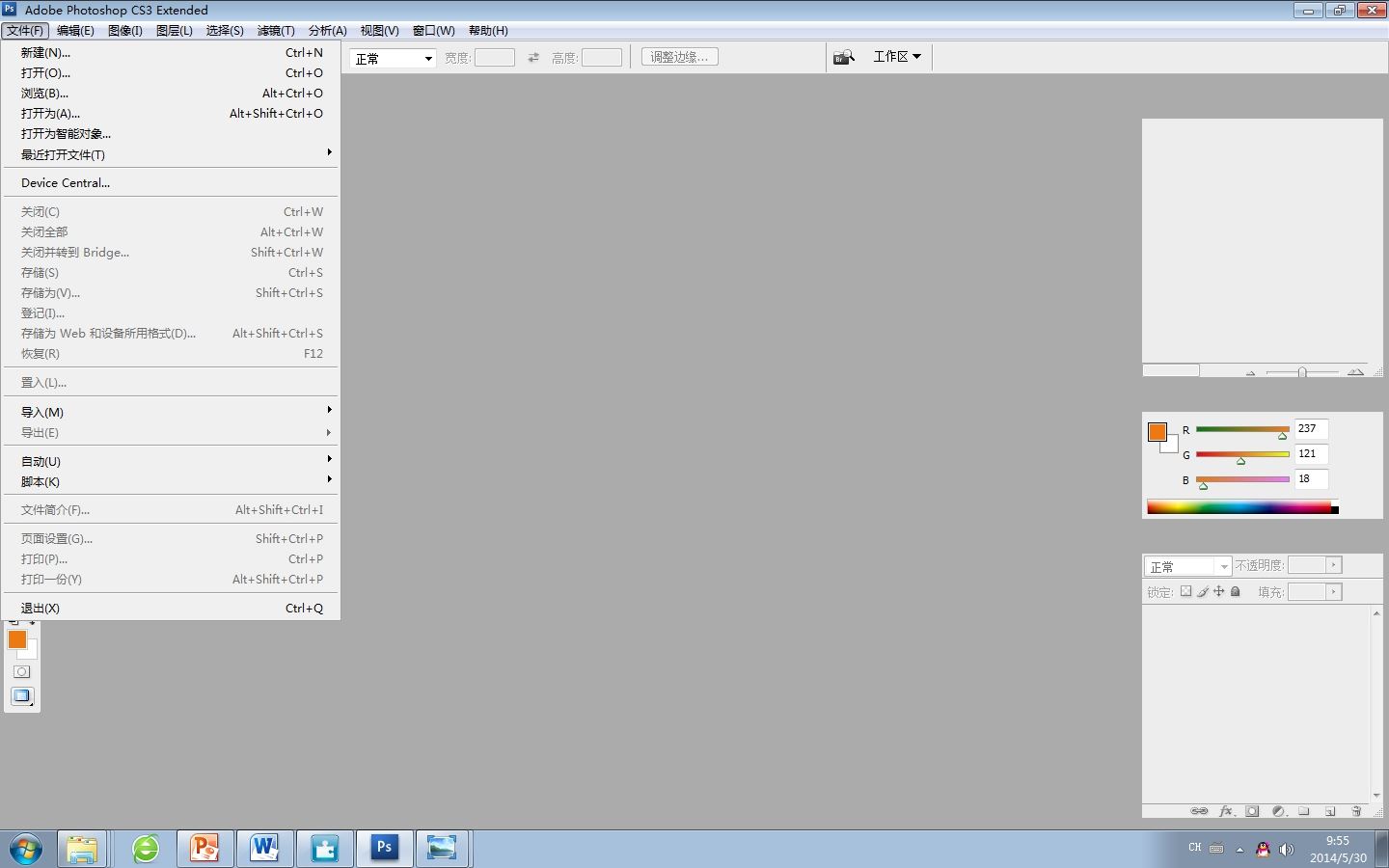This screenshot has height=868, width=1389.
Task: Click the swap width and height arrows
Action: (533, 58)
